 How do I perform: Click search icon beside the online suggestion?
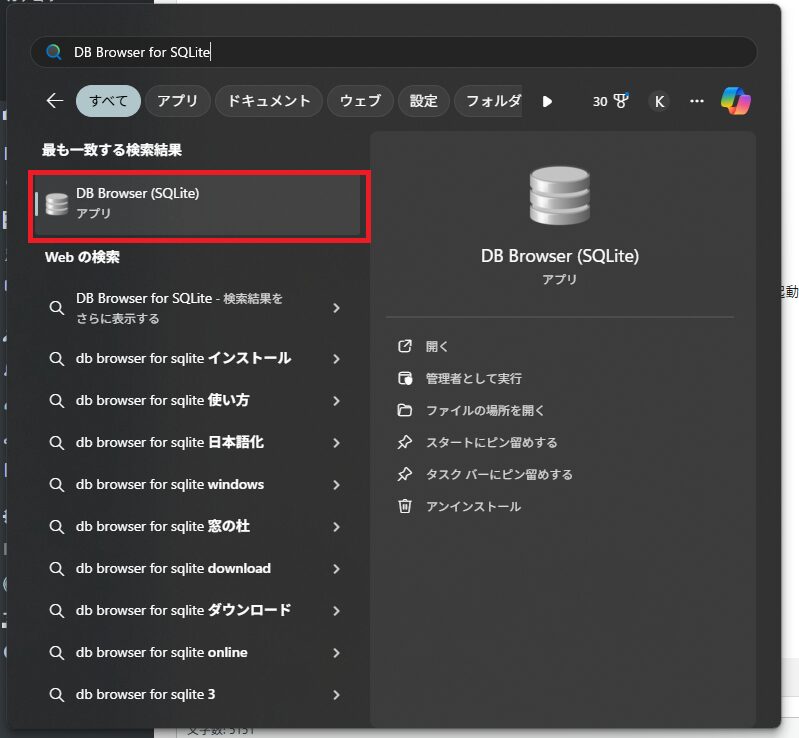click(x=57, y=653)
